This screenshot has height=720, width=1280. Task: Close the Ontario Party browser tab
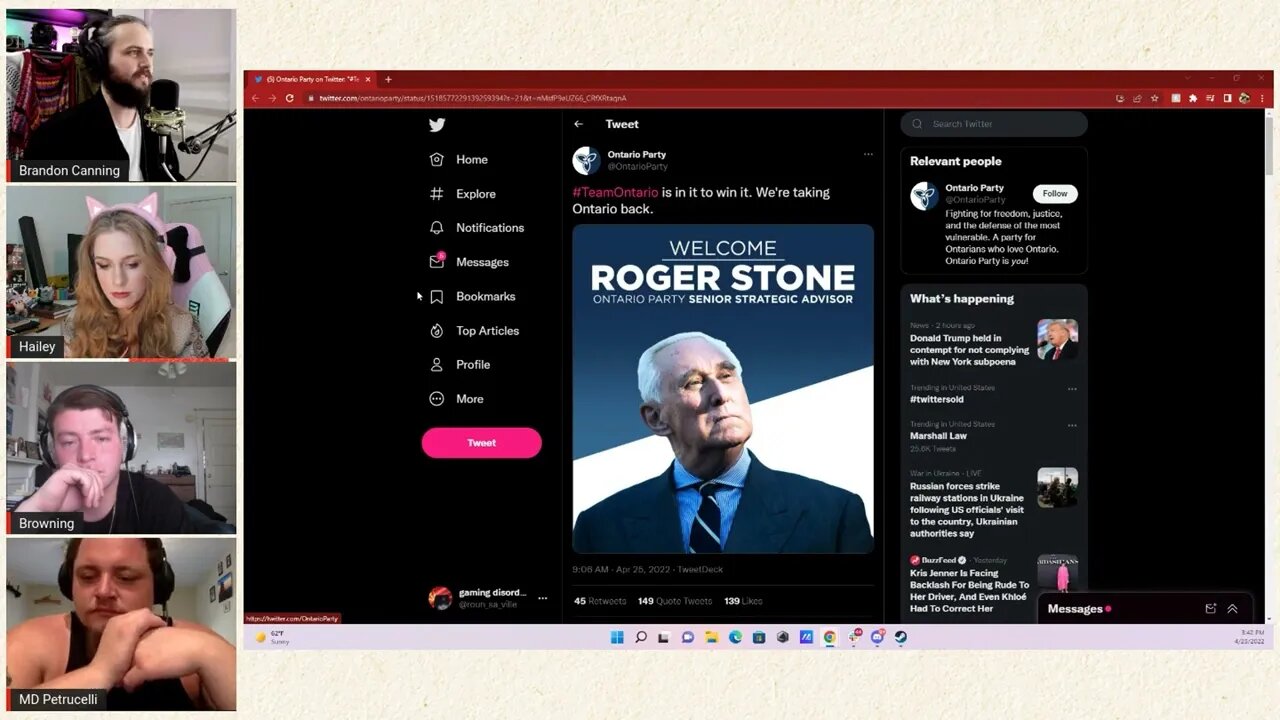368,79
